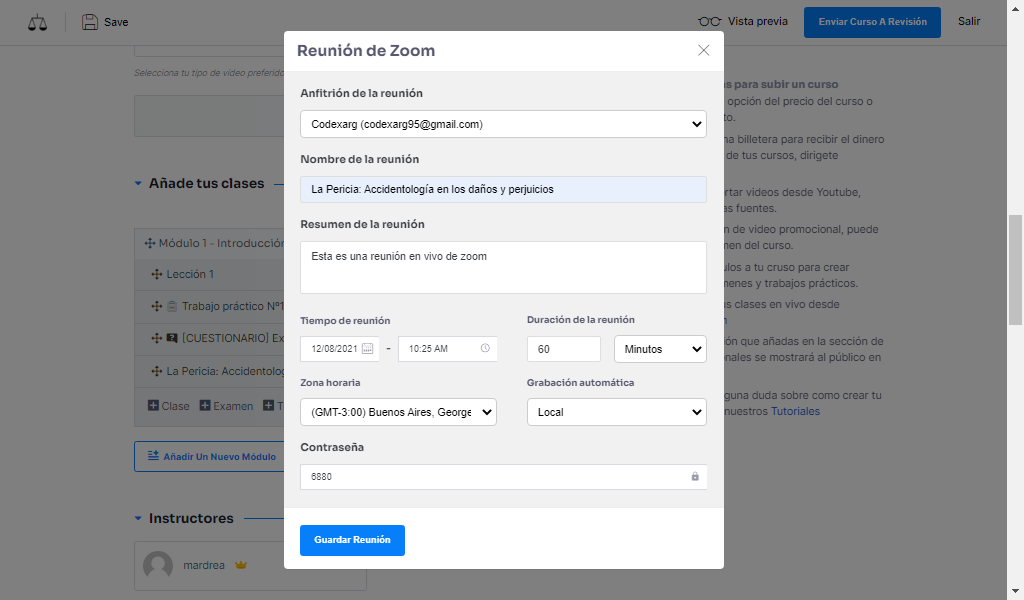
Task: Click the move handle for Lección 1
Action: (157, 274)
